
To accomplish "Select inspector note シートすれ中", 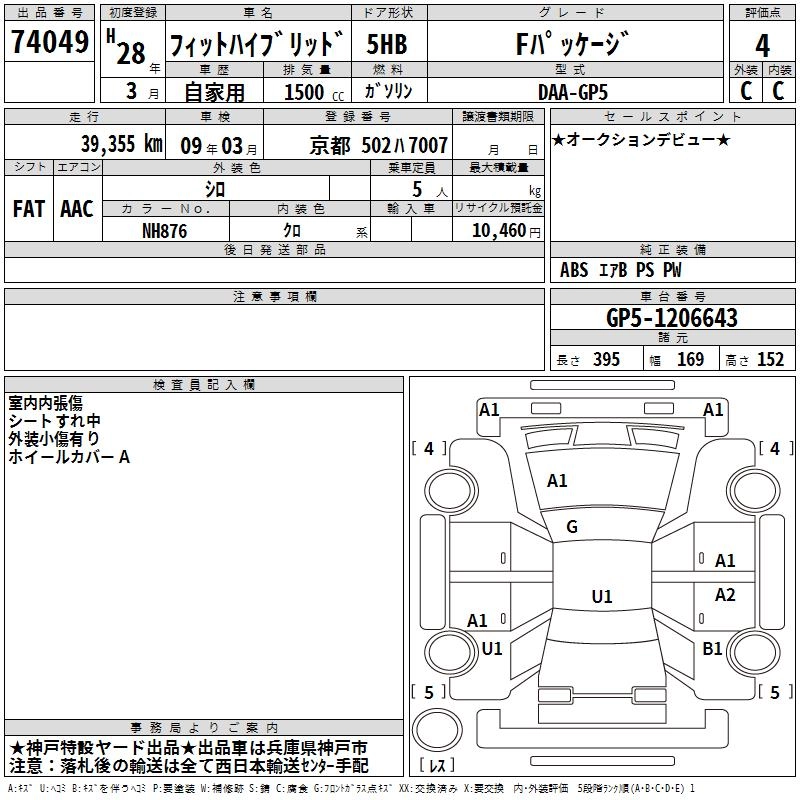I will (x=55, y=421).
